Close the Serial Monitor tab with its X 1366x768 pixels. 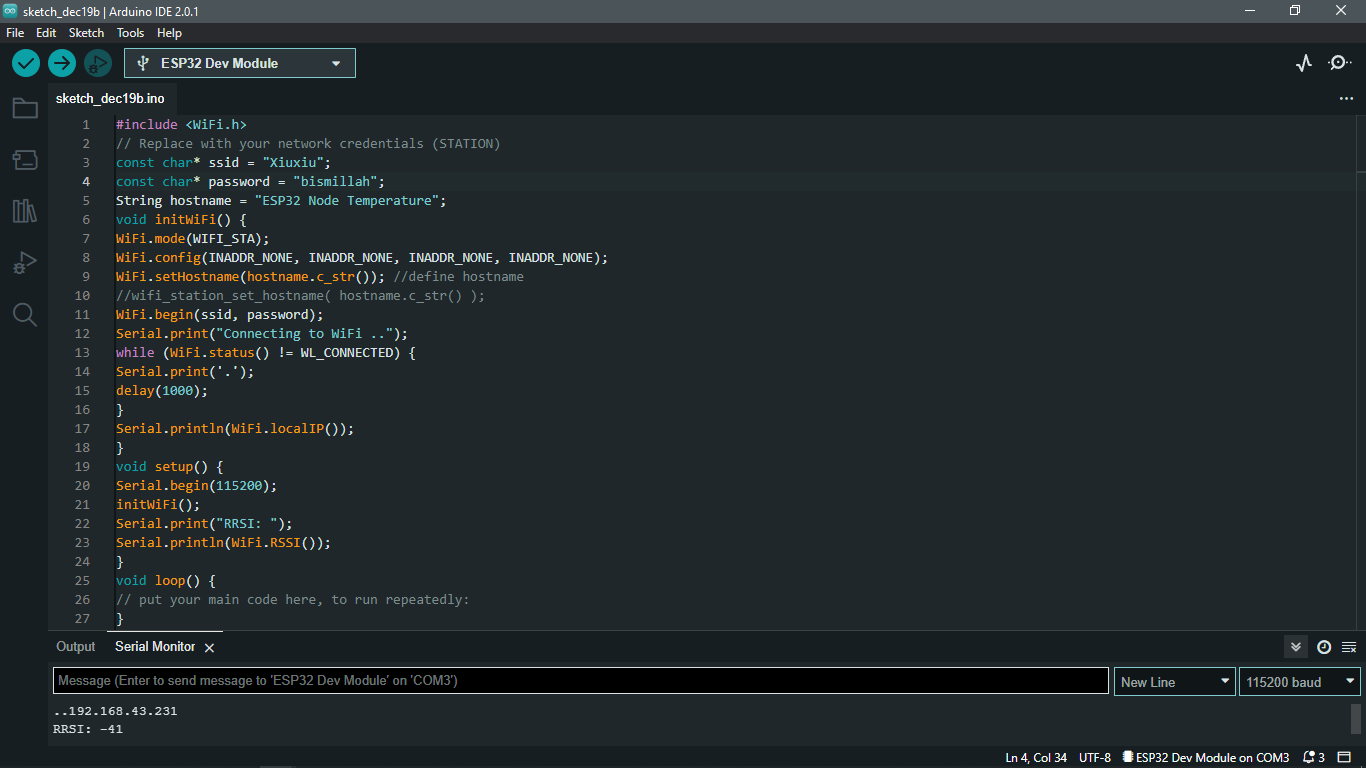coord(209,647)
